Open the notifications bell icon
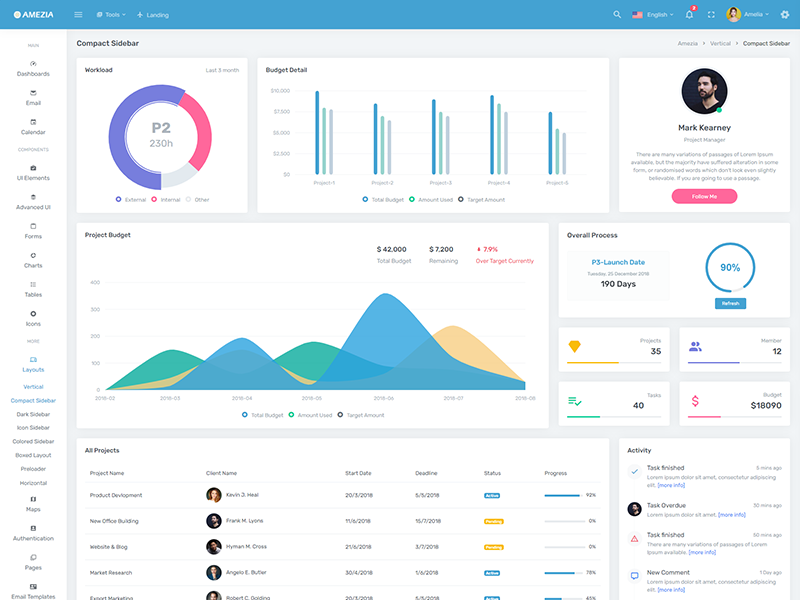 (689, 15)
